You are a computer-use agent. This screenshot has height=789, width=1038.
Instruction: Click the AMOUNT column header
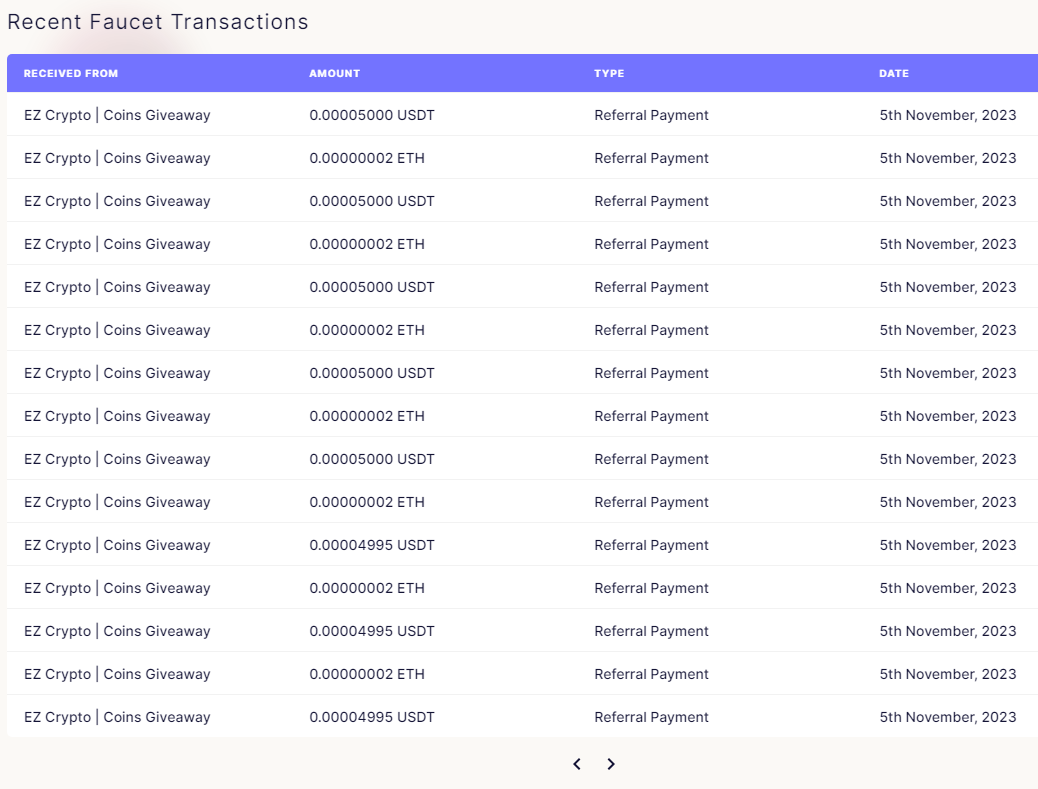tap(334, 73)
